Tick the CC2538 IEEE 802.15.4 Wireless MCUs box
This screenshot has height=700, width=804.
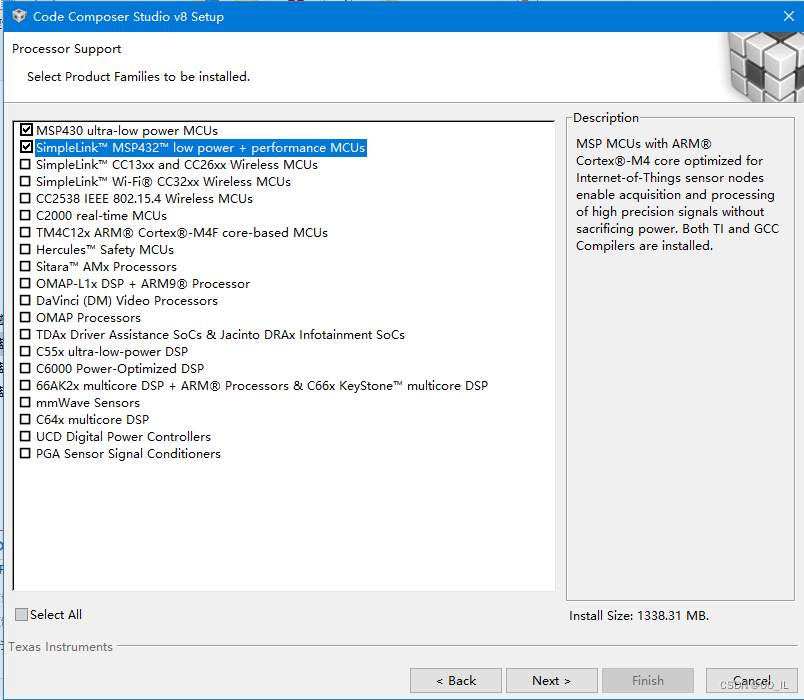tap(25, 198)
